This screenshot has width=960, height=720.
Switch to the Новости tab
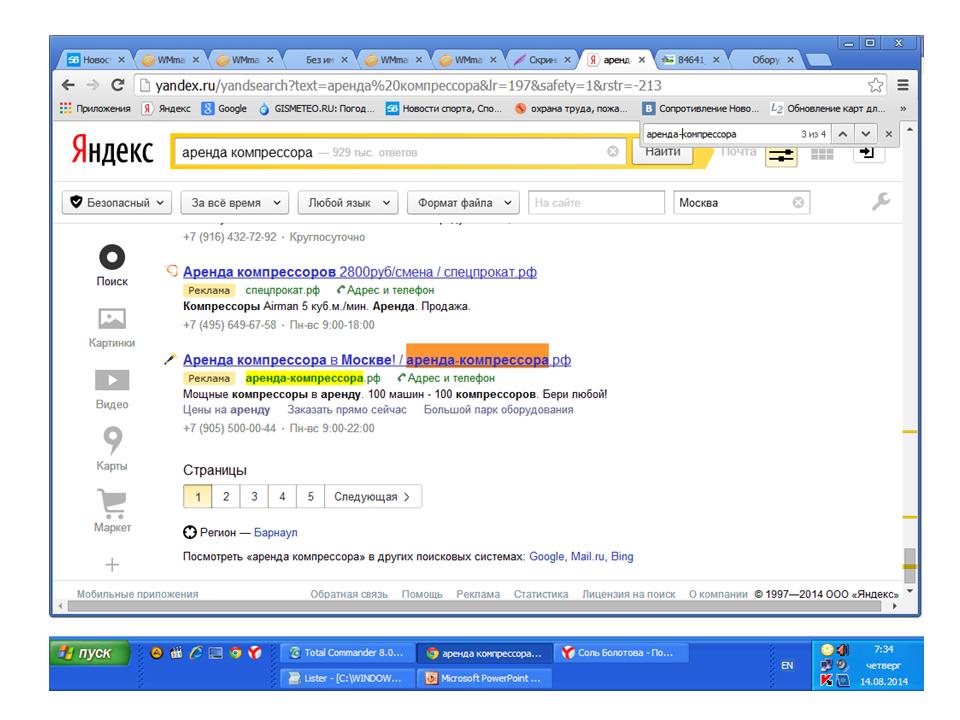click(96, 59)
